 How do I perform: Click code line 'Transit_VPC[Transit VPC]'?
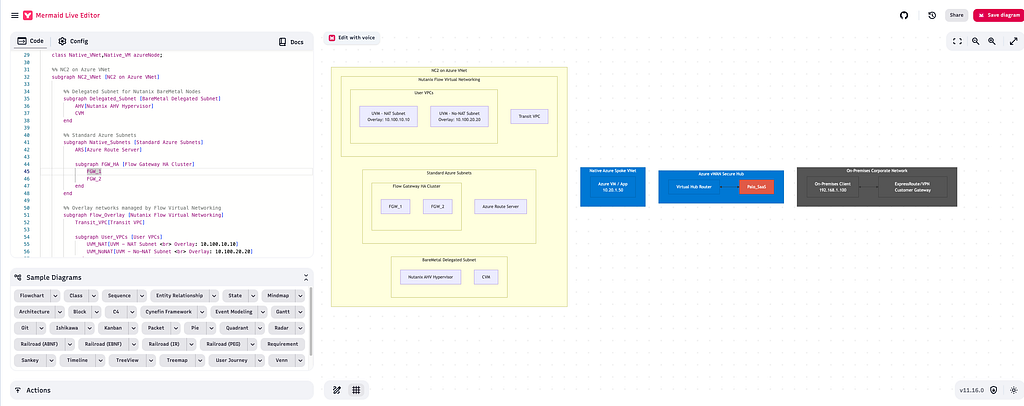coord(109,222)
